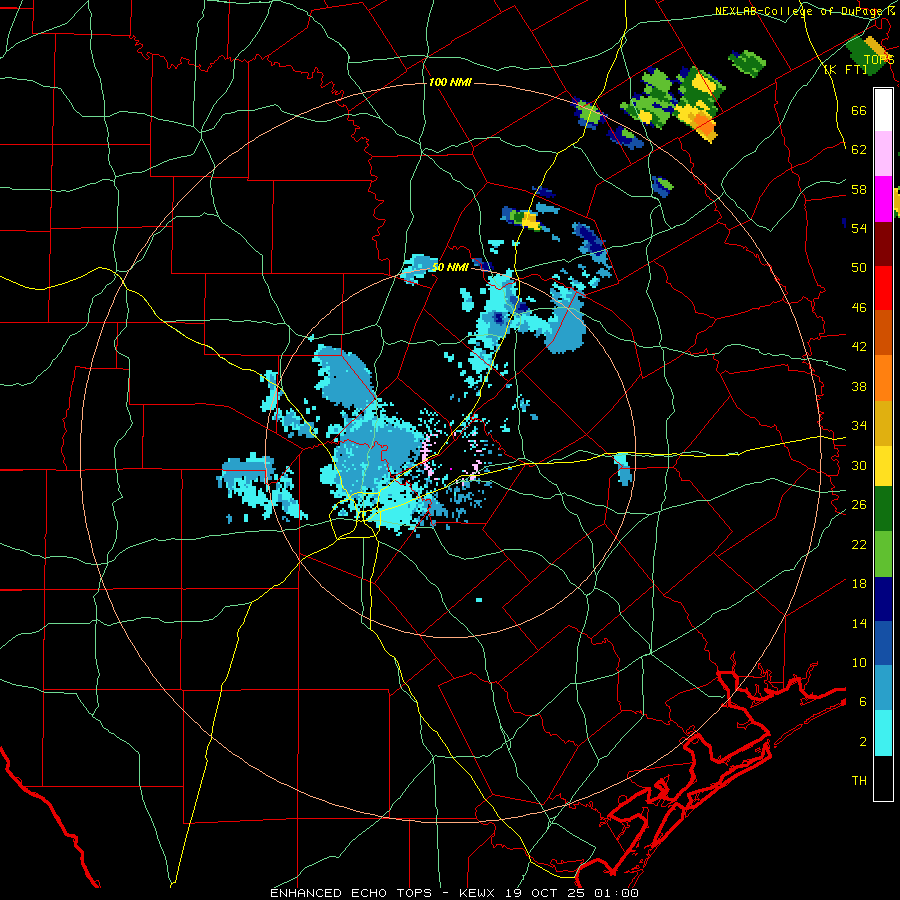Click the "18" legend value

pyautogui.click(x=859, y=584)
